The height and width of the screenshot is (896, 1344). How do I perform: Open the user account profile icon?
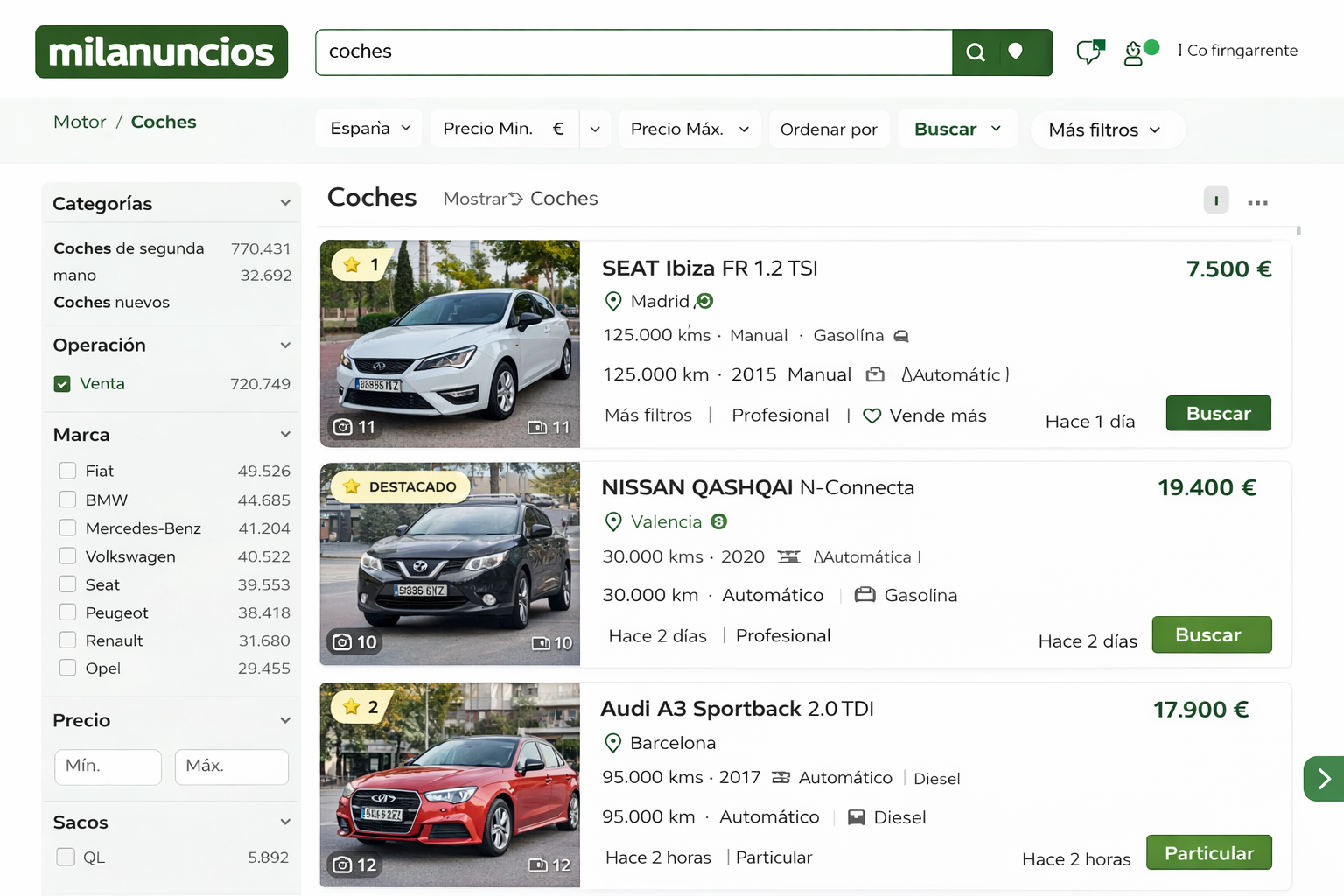click(1134, 54)
